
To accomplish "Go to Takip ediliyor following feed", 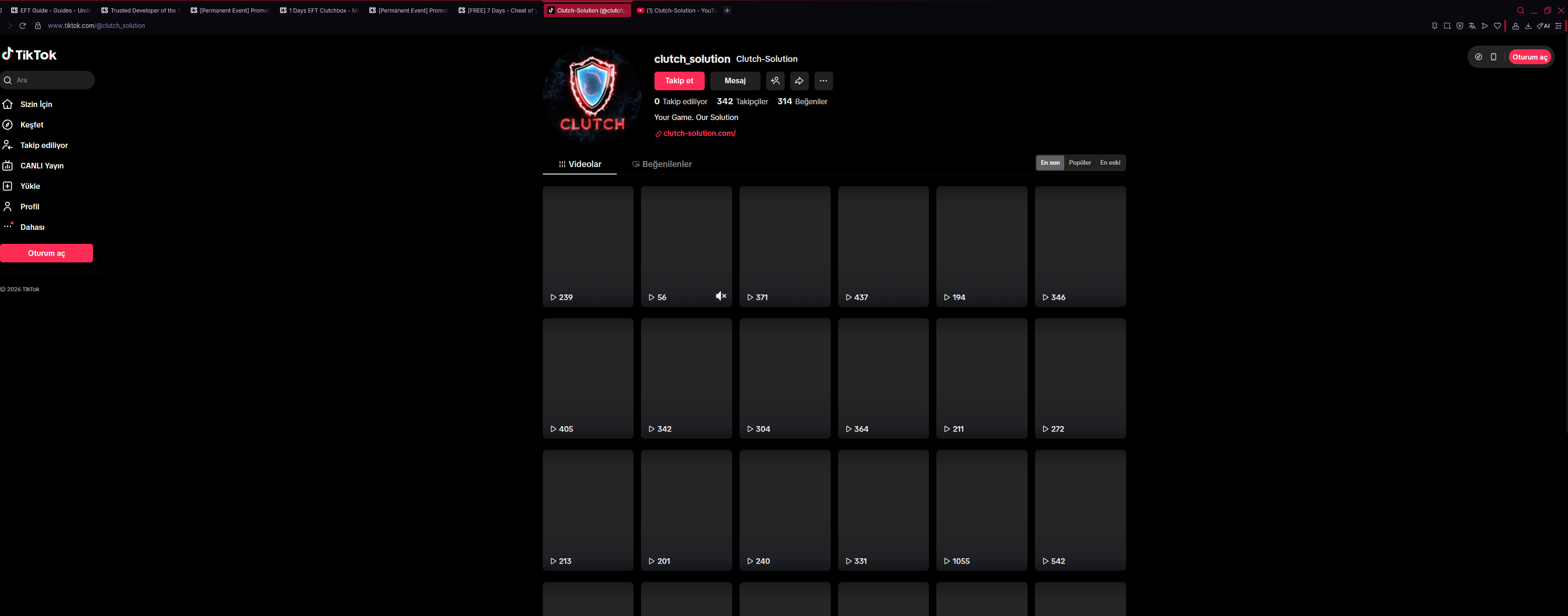I will [x=35, y=145].
